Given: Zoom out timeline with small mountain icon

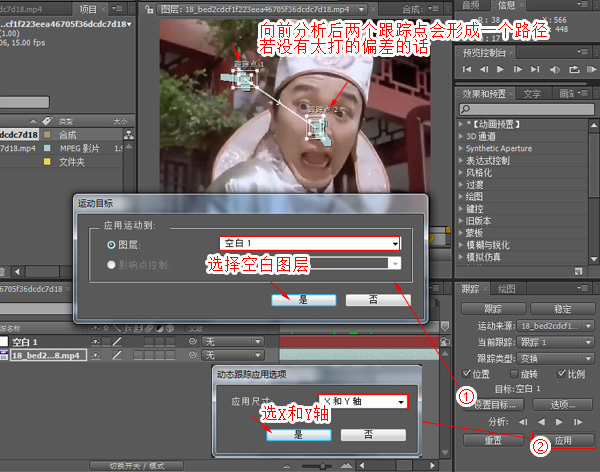Looking at the screenshot, I should pos(287,466).
